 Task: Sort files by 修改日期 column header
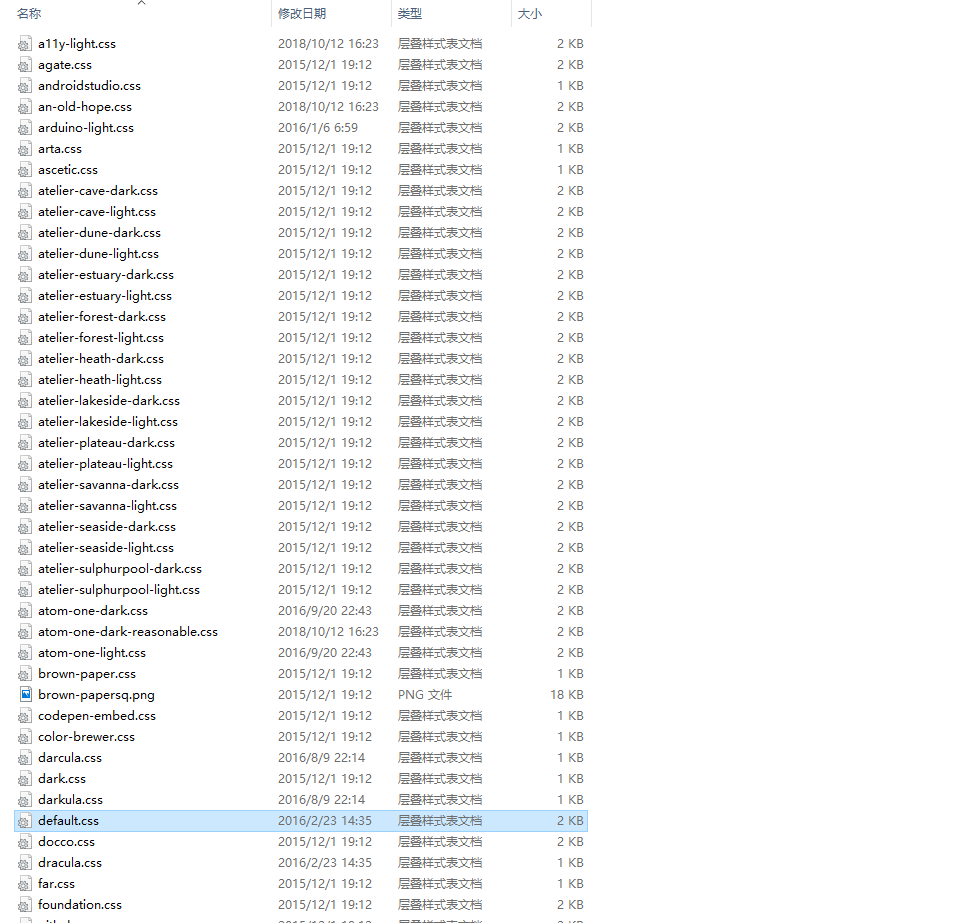coord(302,14)
